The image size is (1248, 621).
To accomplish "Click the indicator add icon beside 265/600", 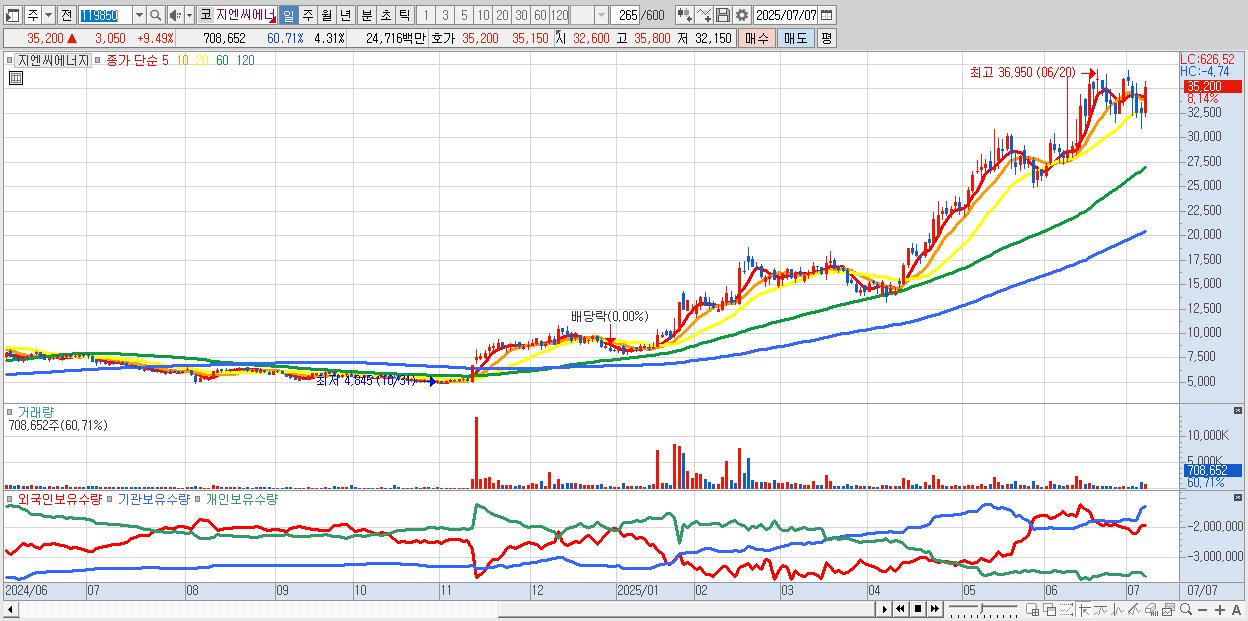I will click(x=685, y=15).
